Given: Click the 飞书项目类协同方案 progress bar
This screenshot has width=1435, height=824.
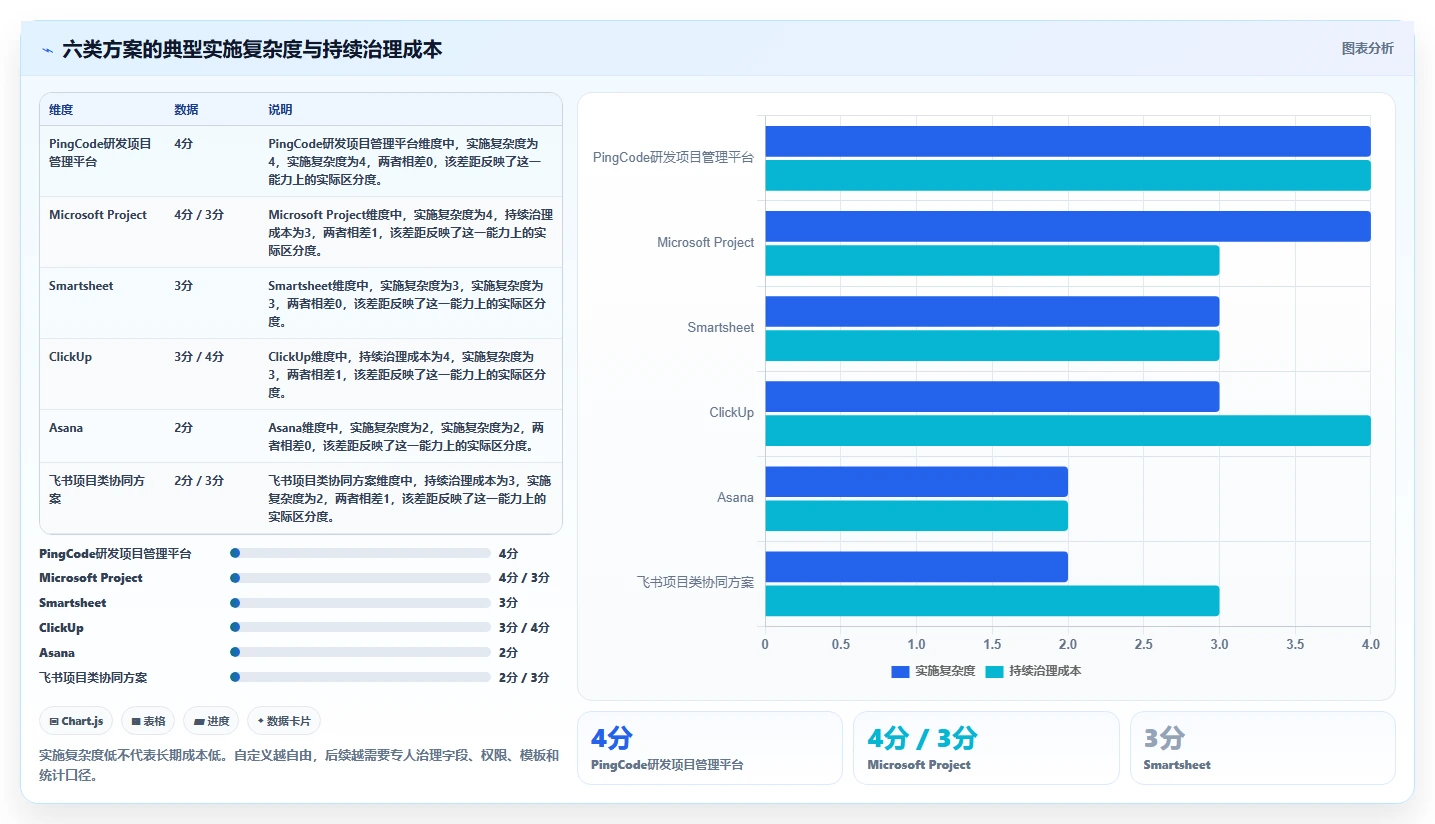Looking at the screenshot, I should pos(360,677).
